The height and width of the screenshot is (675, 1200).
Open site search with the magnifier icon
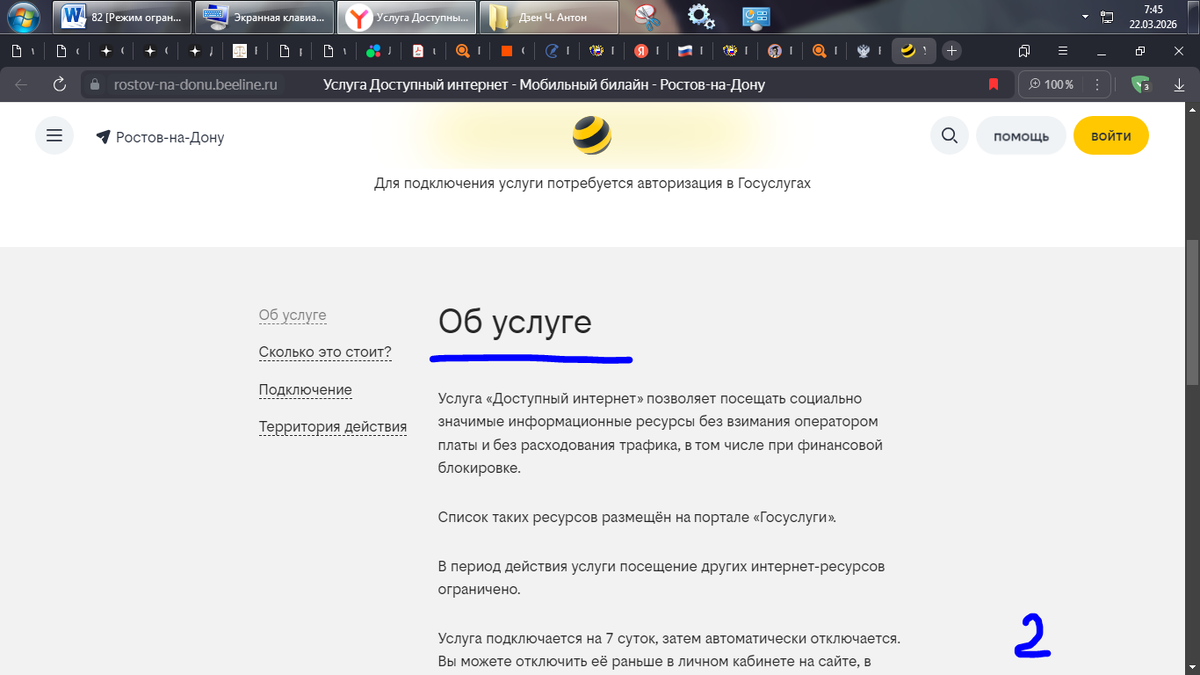coord(949,135)
